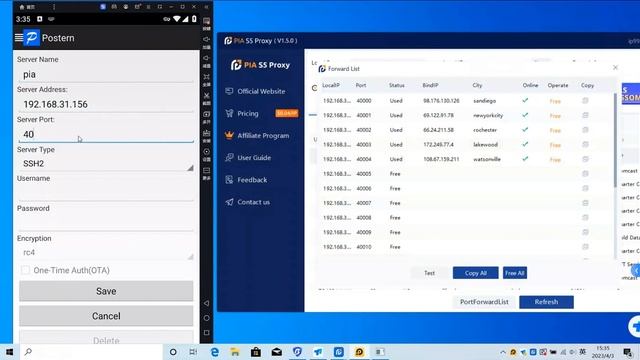Expand the Encryption rc4 dropdown
Viewport: 640px width, 360px height.
(106, 253)
